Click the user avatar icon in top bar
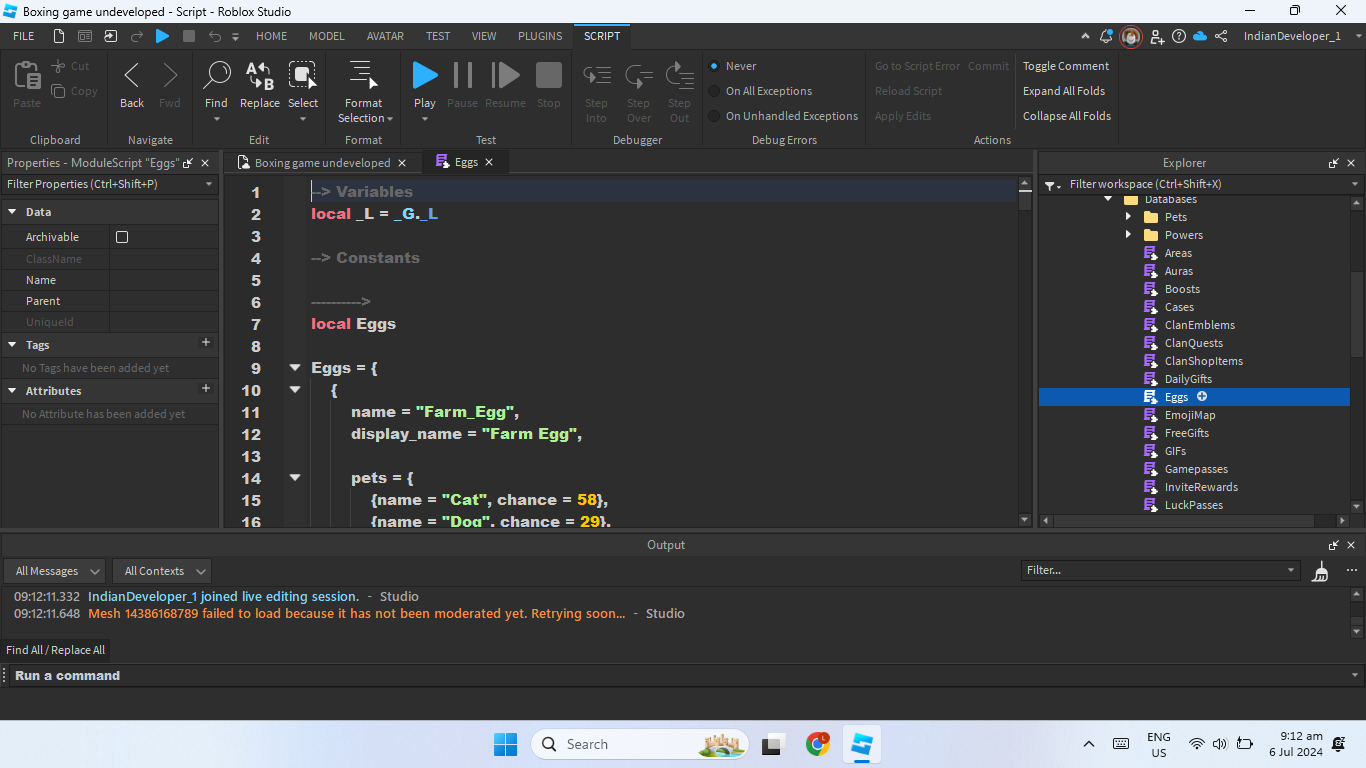 (x=1131, y=36)
